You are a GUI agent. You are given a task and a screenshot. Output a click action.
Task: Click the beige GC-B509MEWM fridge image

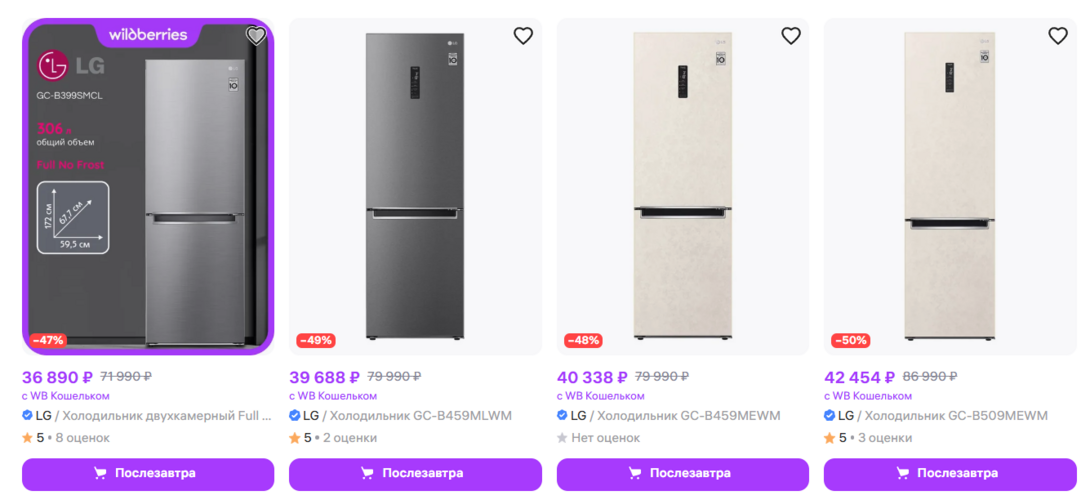pyautogui.click(x=950, y=187)
